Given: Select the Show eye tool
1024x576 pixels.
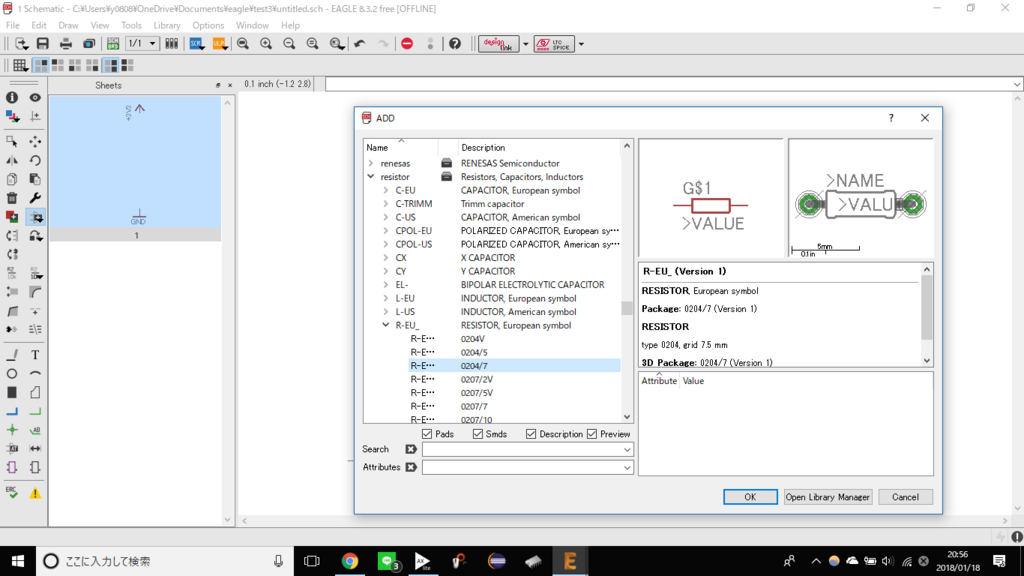Looking at the screenshot, I should (x=35, y=97).
